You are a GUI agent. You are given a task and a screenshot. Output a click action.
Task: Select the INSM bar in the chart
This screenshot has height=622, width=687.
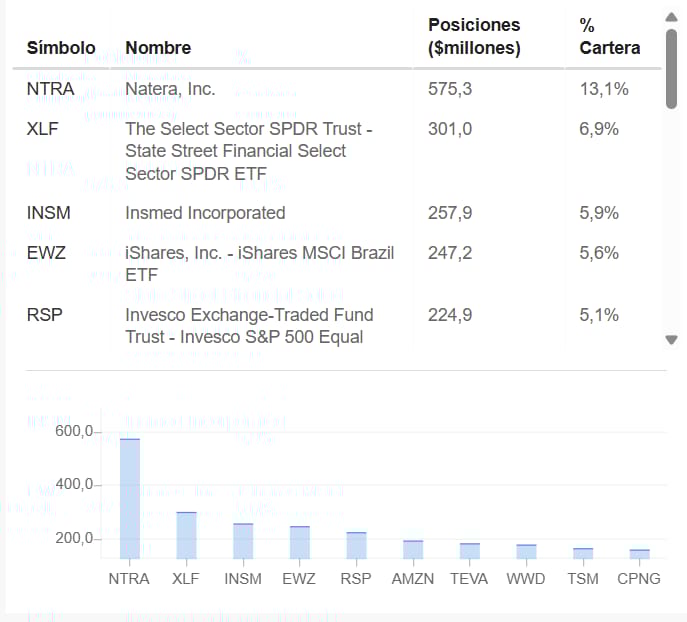point(243,541)
